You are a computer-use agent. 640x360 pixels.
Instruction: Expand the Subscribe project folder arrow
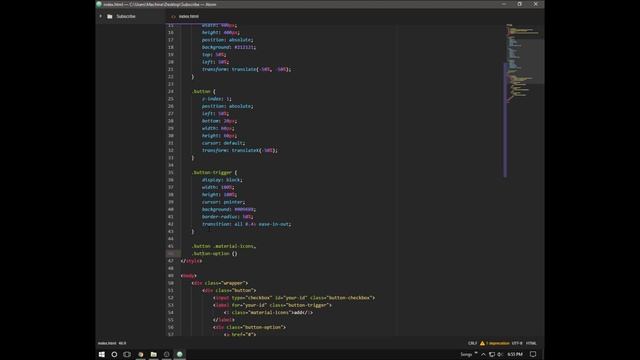pyautogui.click(x=100, y=16)
